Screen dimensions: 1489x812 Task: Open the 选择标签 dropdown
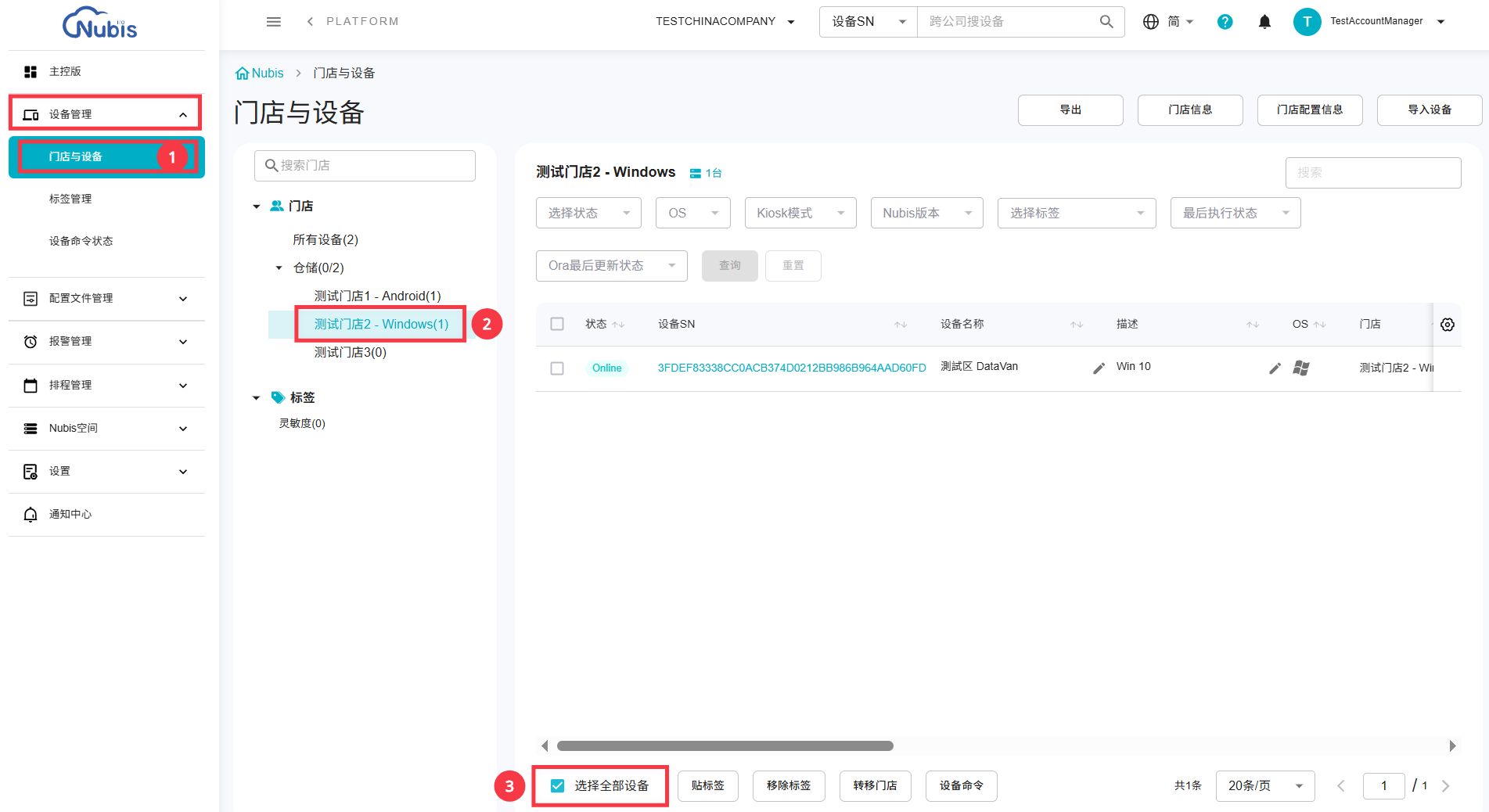(x=1077, y=213)
